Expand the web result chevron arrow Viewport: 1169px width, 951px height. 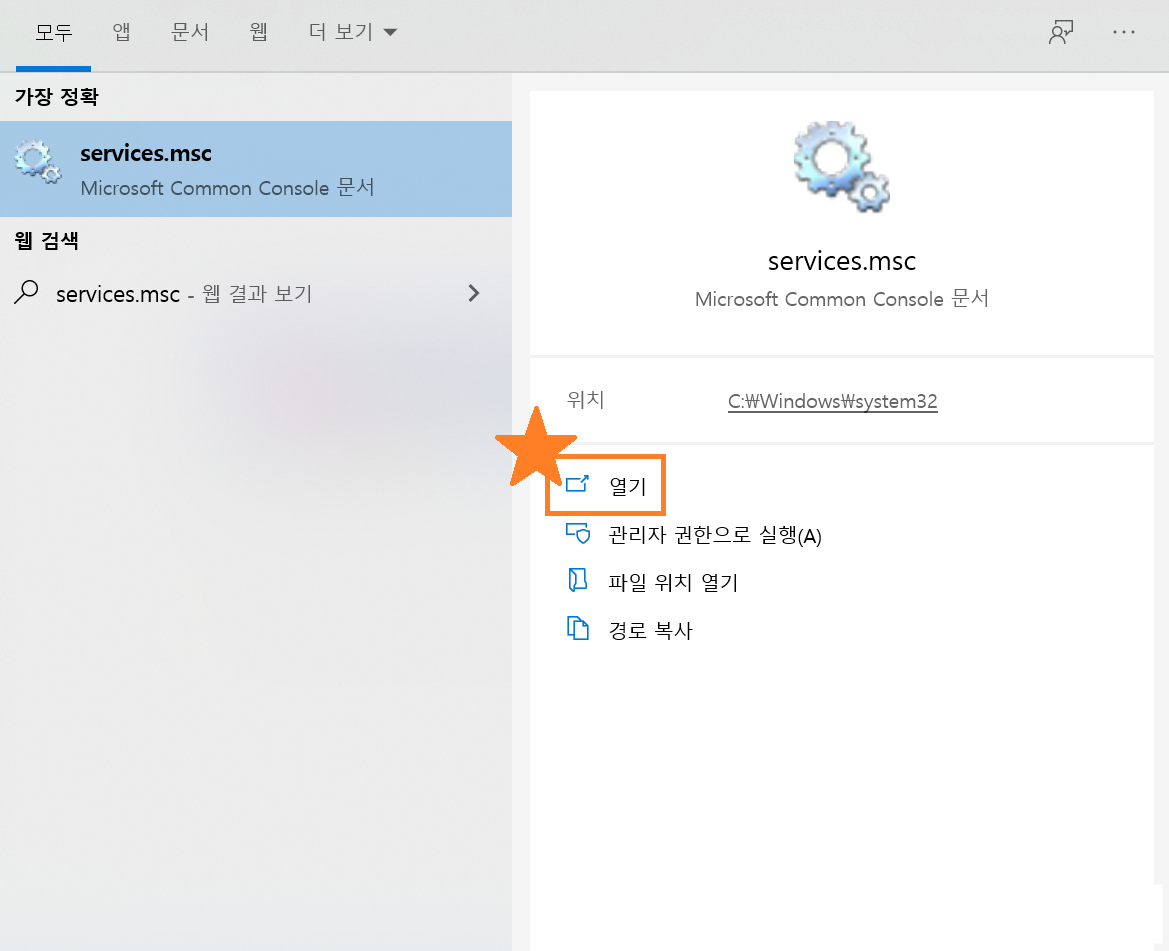point(473,293)
